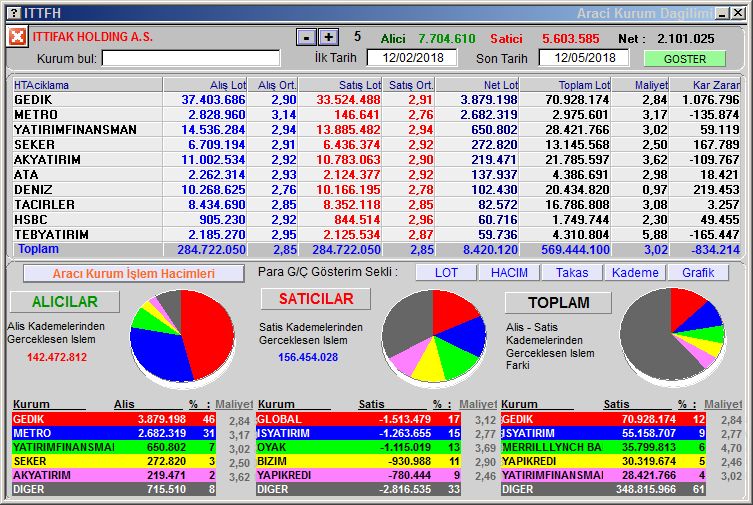The width and height of the screenshot is (753, 505).
Task: Sort by HTAciklama column header
Action: click(87, 85)
